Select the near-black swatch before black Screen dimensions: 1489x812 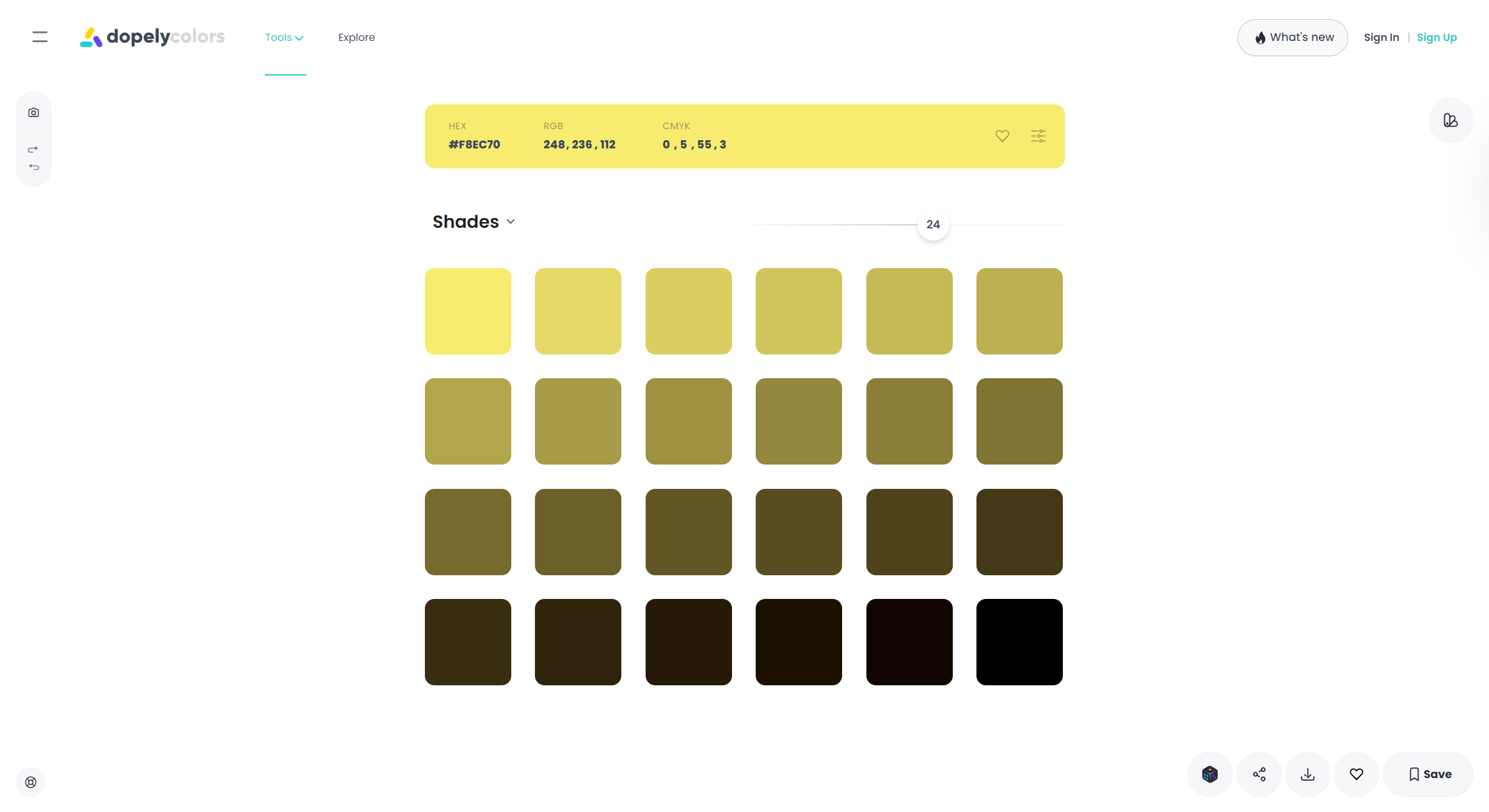click(x=909, y=642)
